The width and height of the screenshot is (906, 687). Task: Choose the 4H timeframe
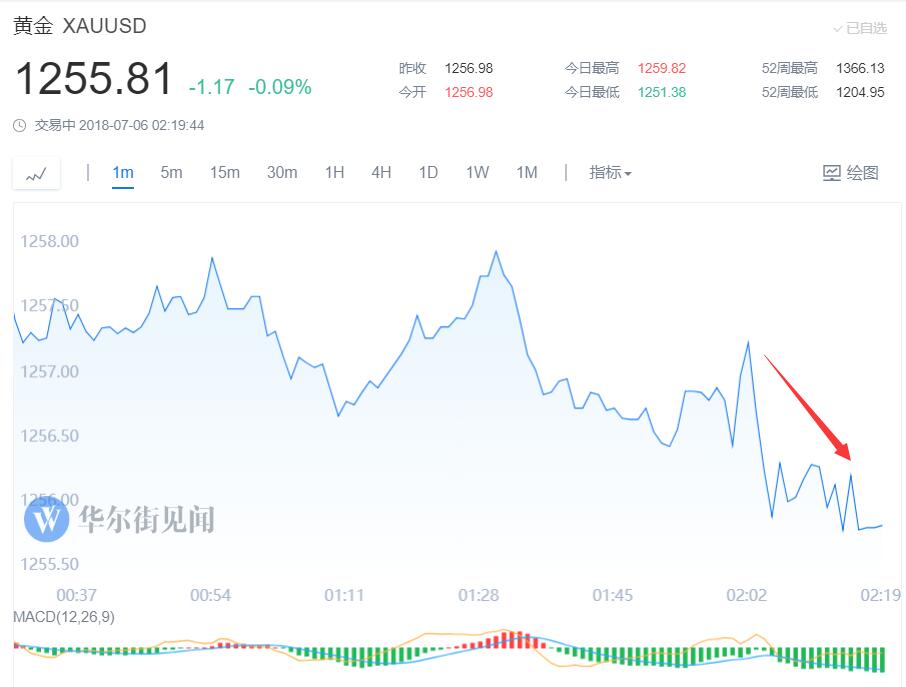pyautogui.click(x=381, y=173)
